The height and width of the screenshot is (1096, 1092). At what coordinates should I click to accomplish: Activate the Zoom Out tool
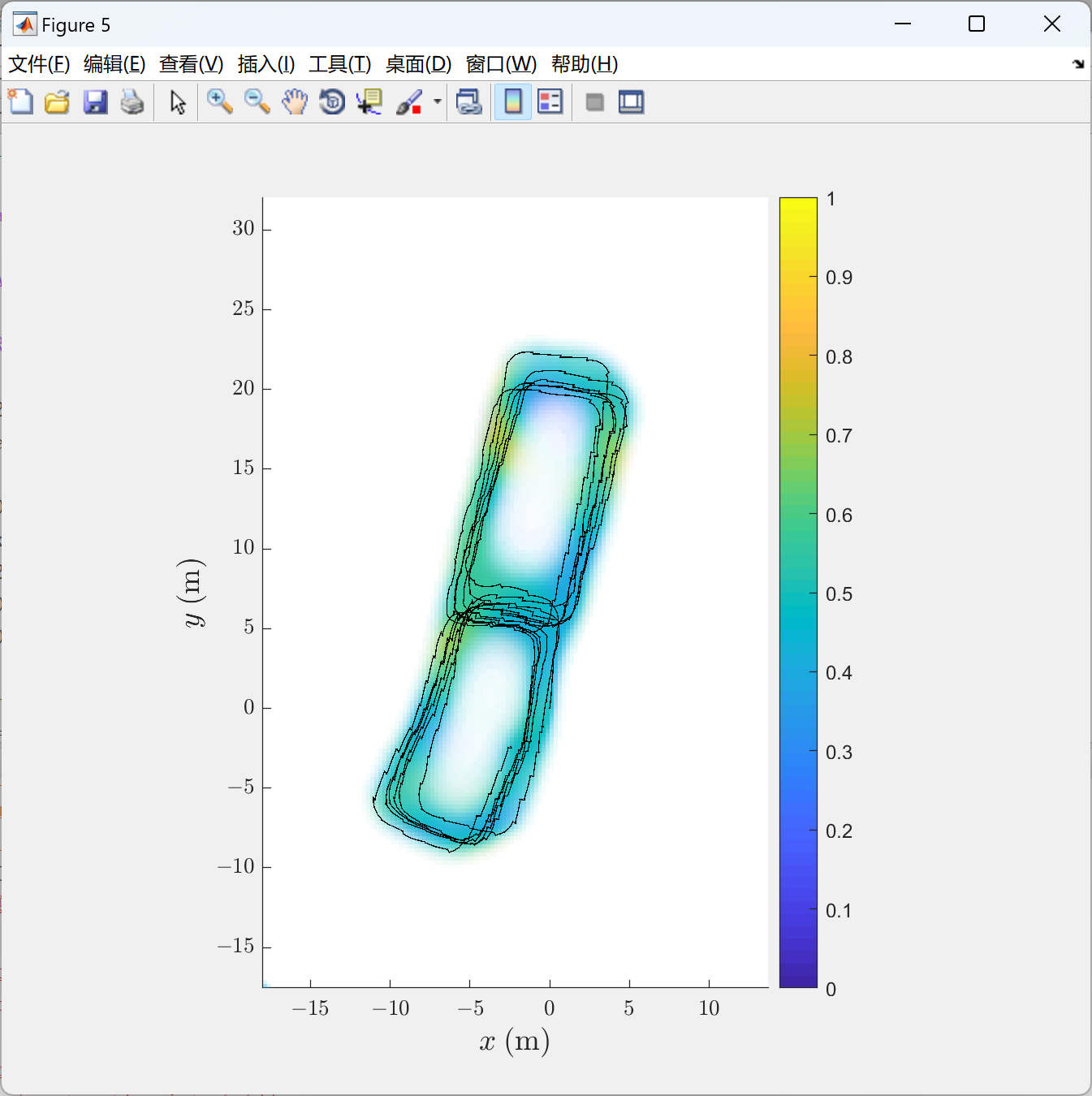click(x=257, y=102)
